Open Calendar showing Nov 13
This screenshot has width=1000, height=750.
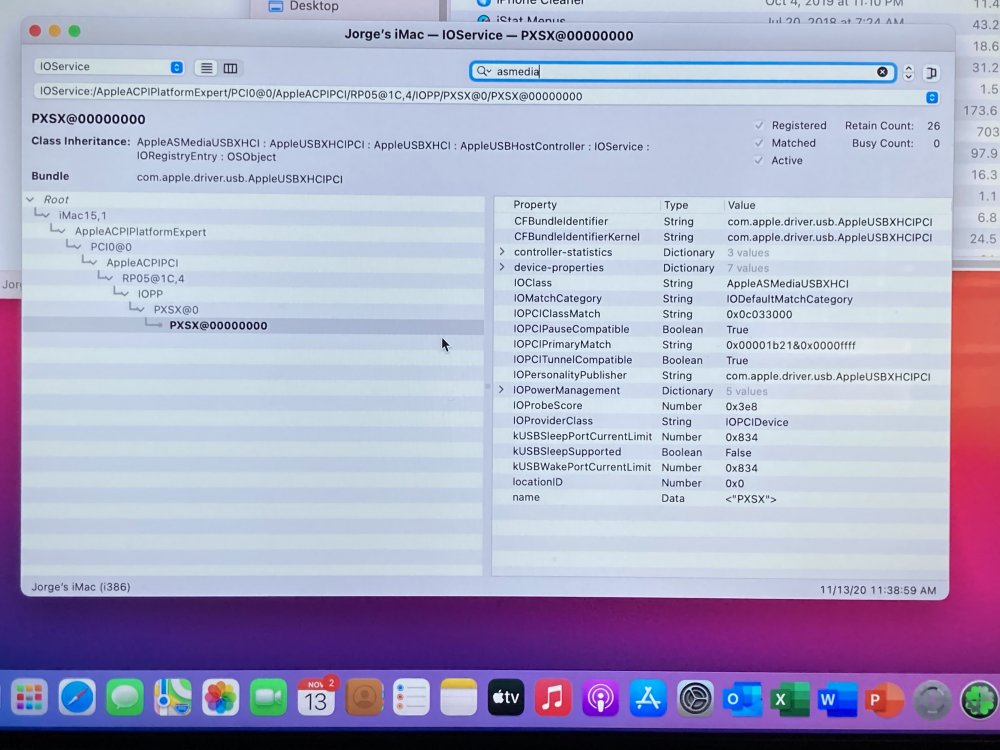click(316, 698)
